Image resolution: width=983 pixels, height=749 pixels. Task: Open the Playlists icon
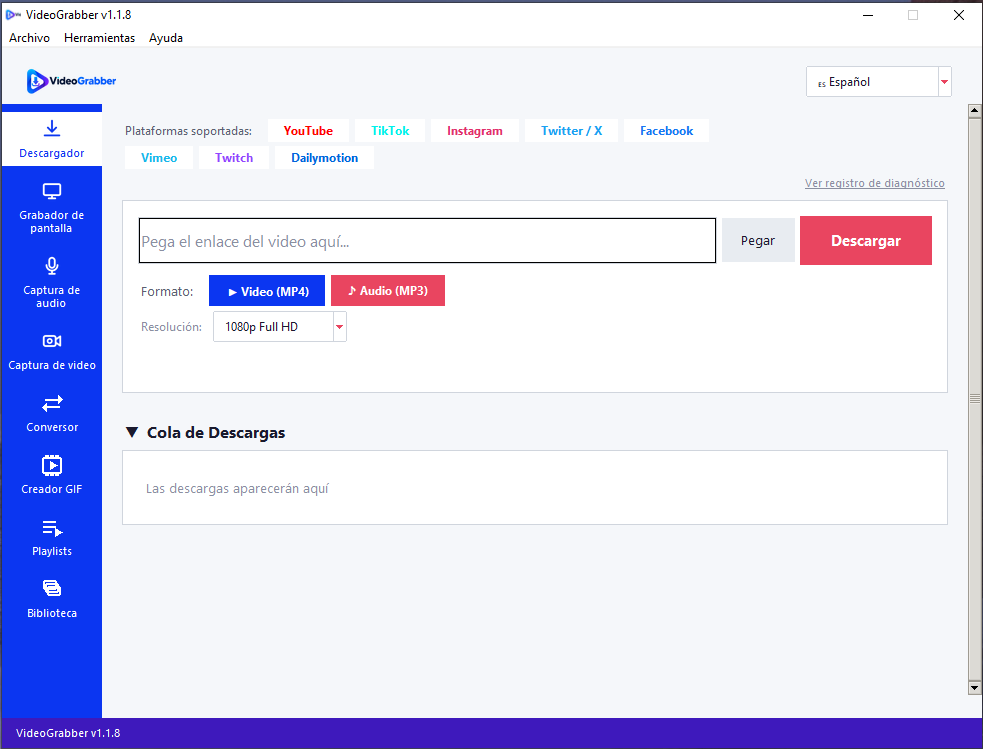(52, 528)
